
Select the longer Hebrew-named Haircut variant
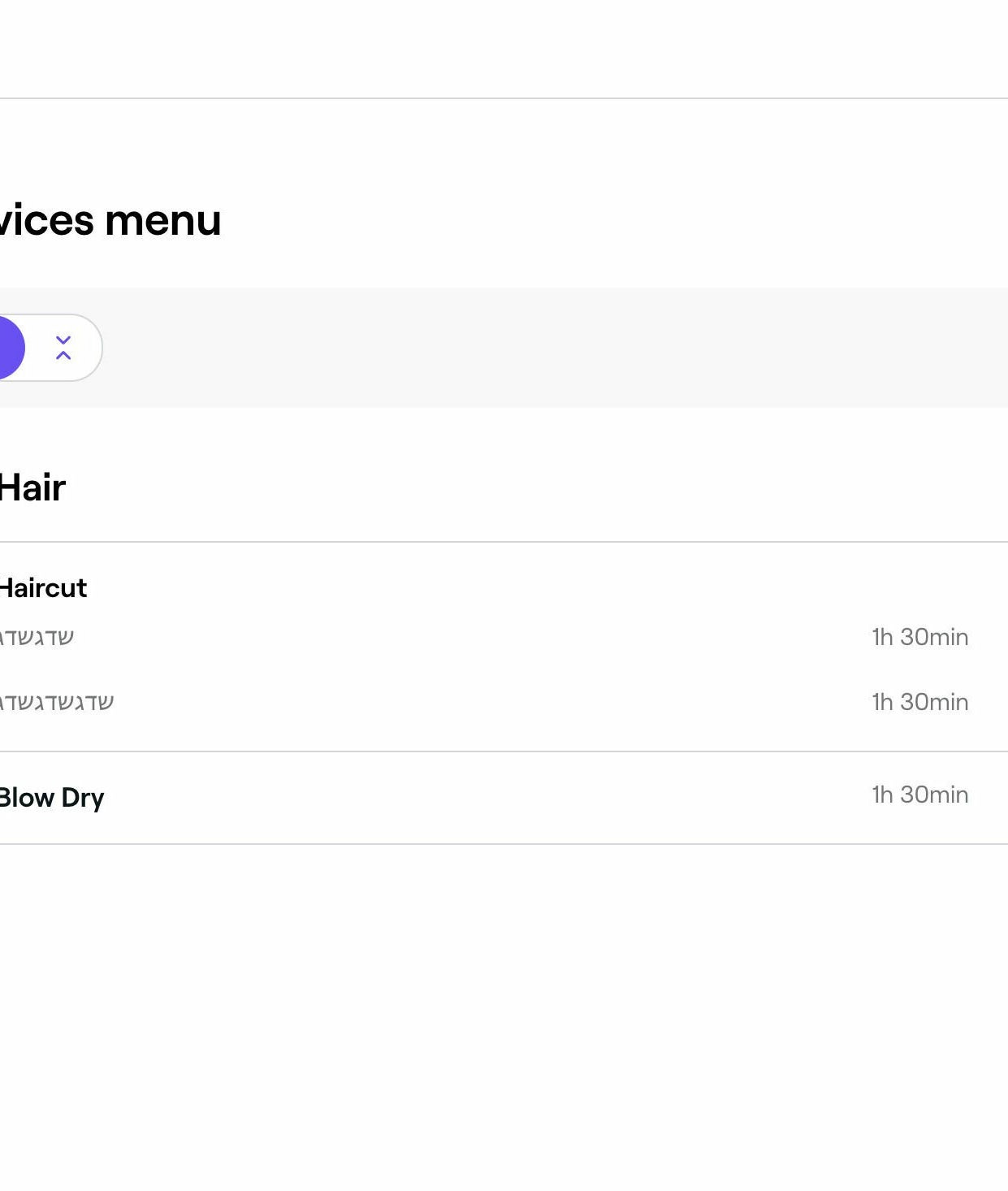(57, 703)
